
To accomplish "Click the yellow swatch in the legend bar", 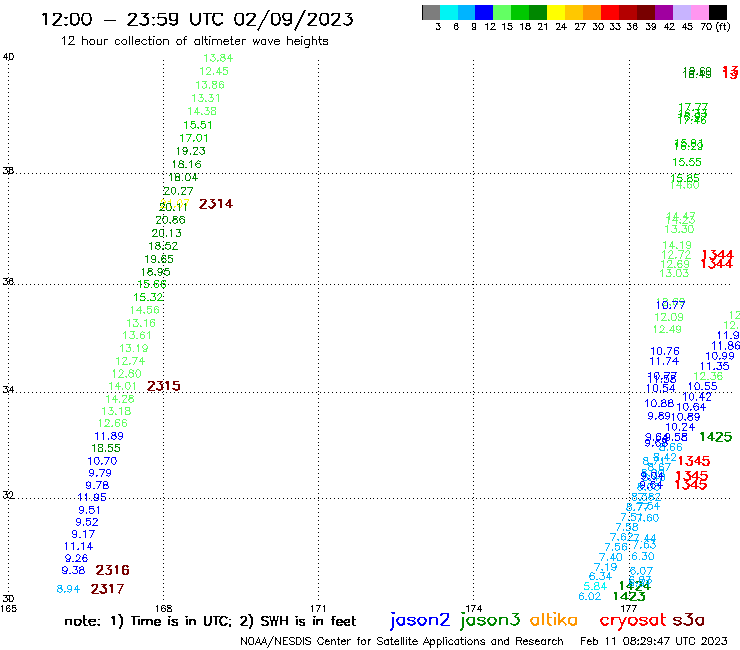I will 556,12.
